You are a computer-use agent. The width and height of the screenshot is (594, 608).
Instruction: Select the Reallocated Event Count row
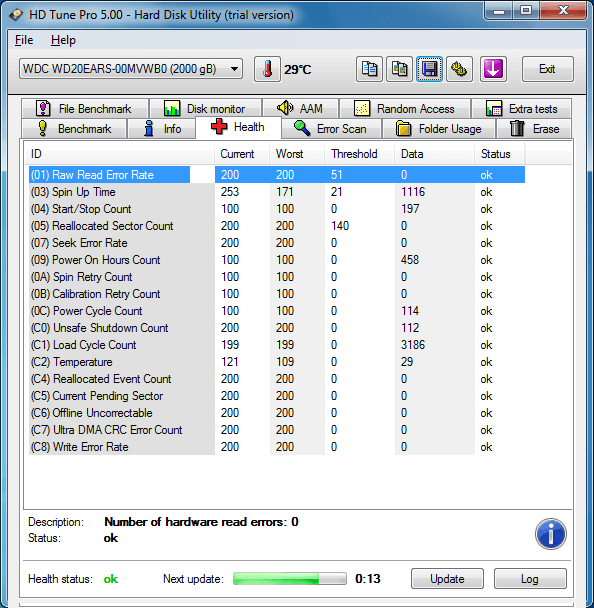(277, 379)
